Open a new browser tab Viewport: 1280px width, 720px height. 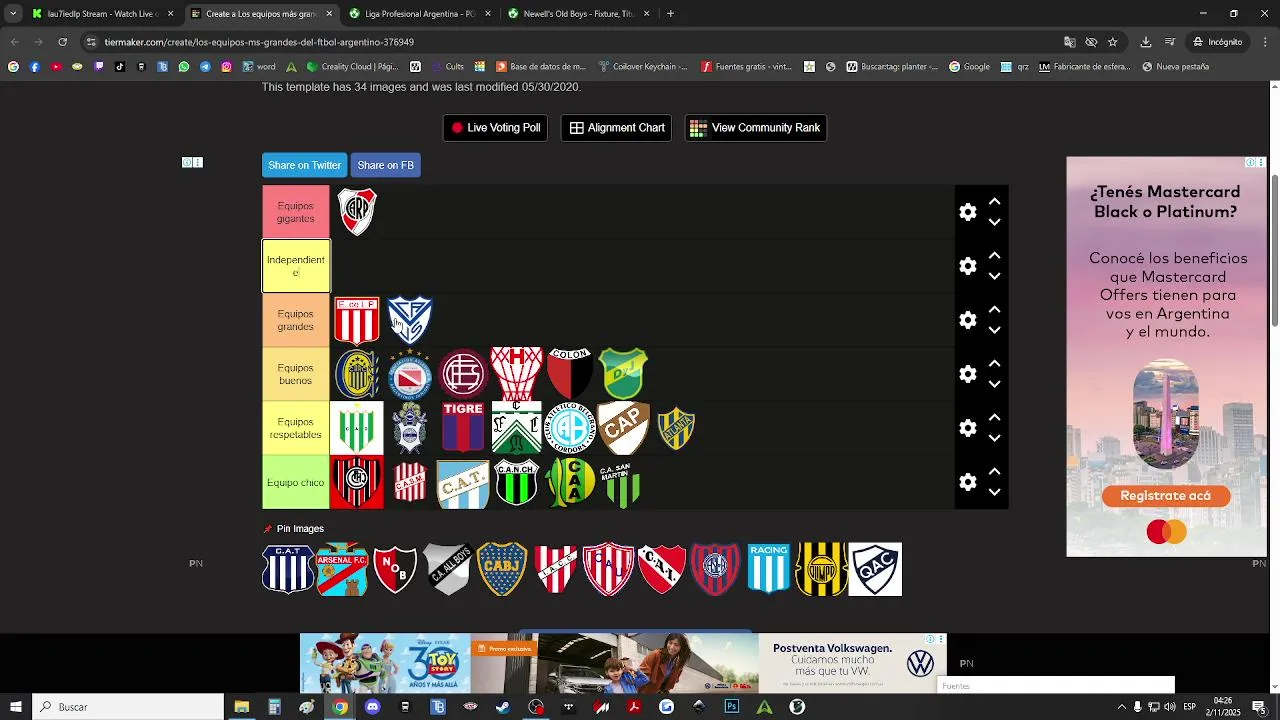tap(670, 14)
